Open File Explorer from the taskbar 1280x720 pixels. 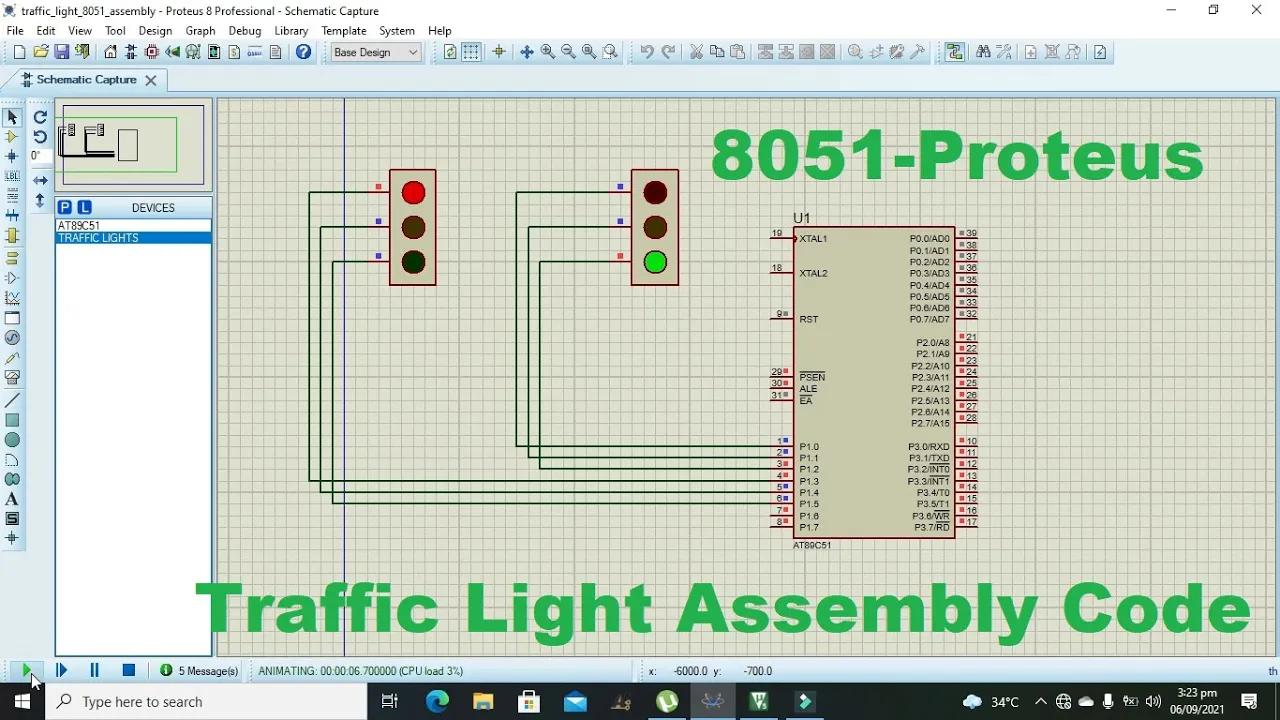(x=483, y=702)
